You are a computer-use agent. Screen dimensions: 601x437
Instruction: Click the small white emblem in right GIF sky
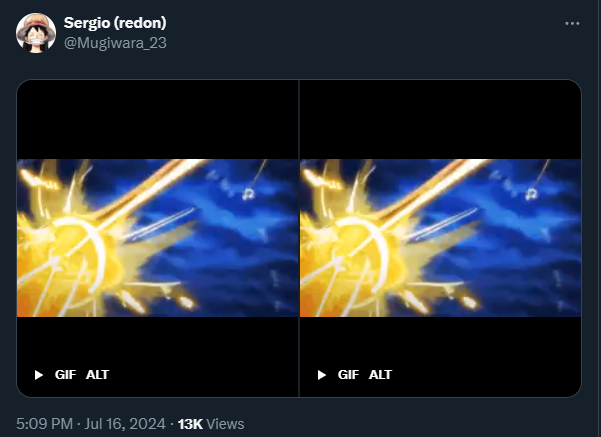(532, 194)
